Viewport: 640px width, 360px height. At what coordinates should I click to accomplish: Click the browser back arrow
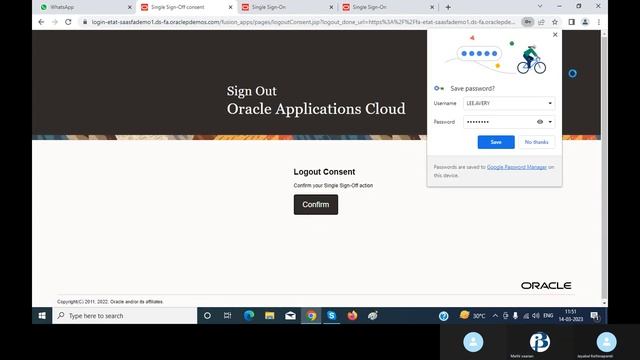[x=41, y=22]
